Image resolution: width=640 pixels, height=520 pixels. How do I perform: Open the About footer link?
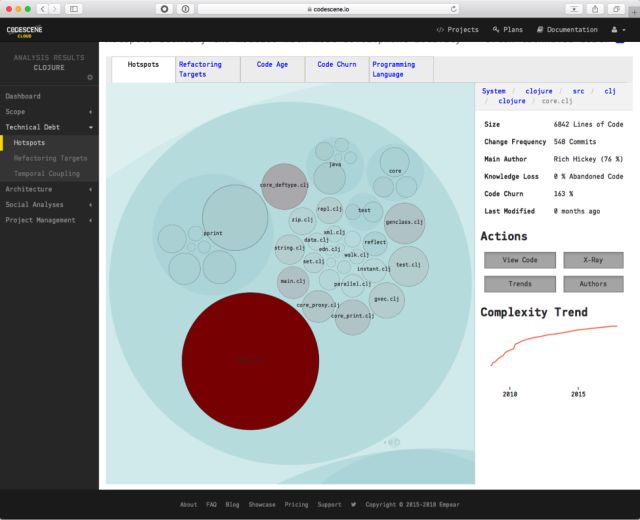(x=188, y=504)
